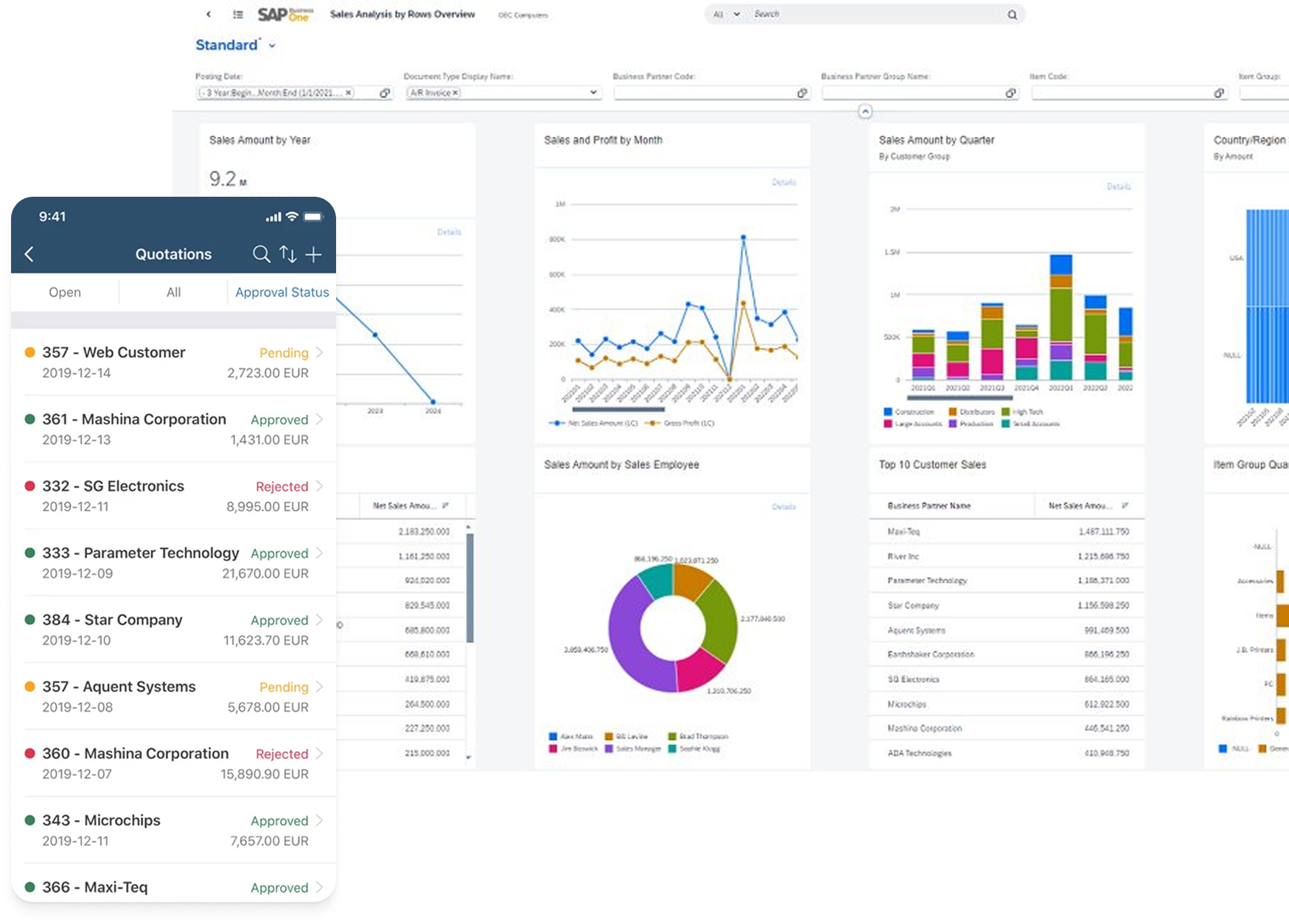
Task: Open search in the Quotations header
Action: tap(261, 255)
